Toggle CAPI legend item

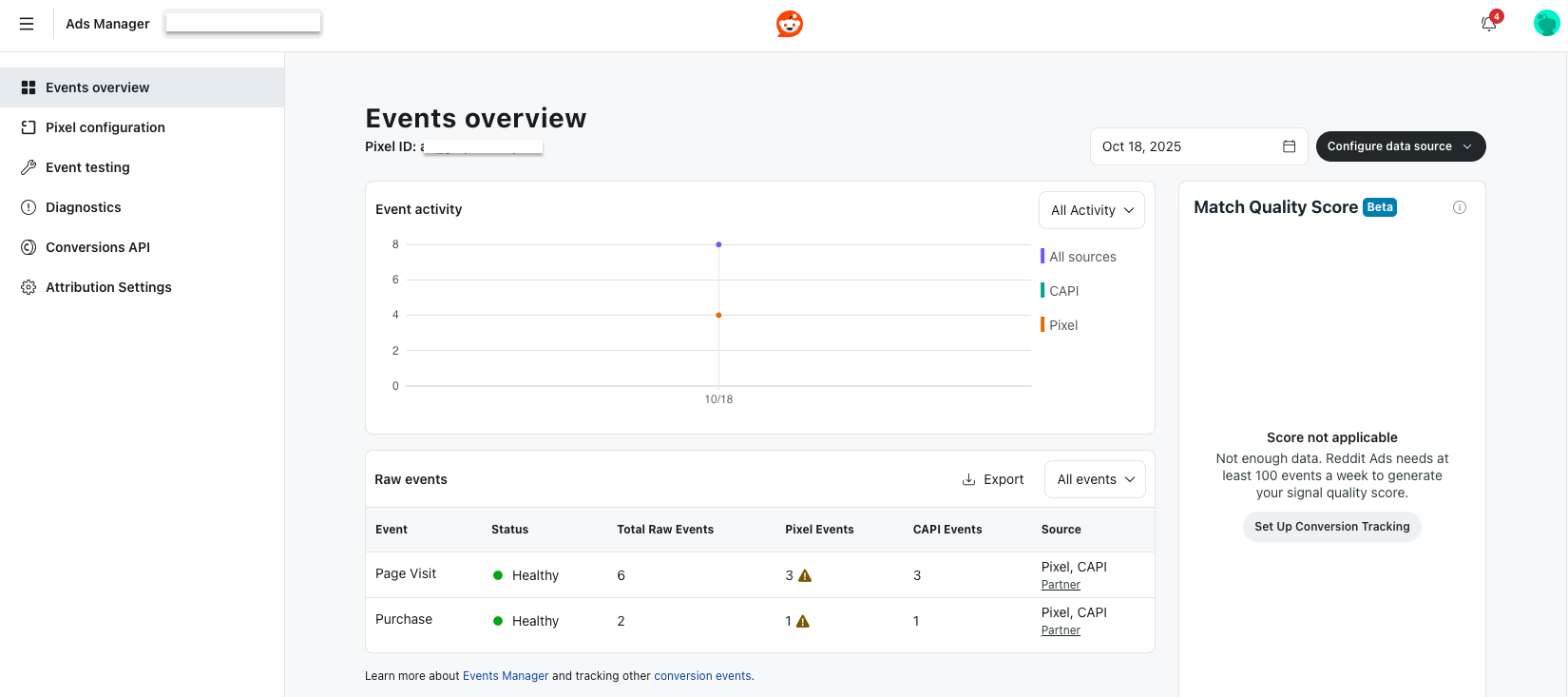pos(1060,291)
